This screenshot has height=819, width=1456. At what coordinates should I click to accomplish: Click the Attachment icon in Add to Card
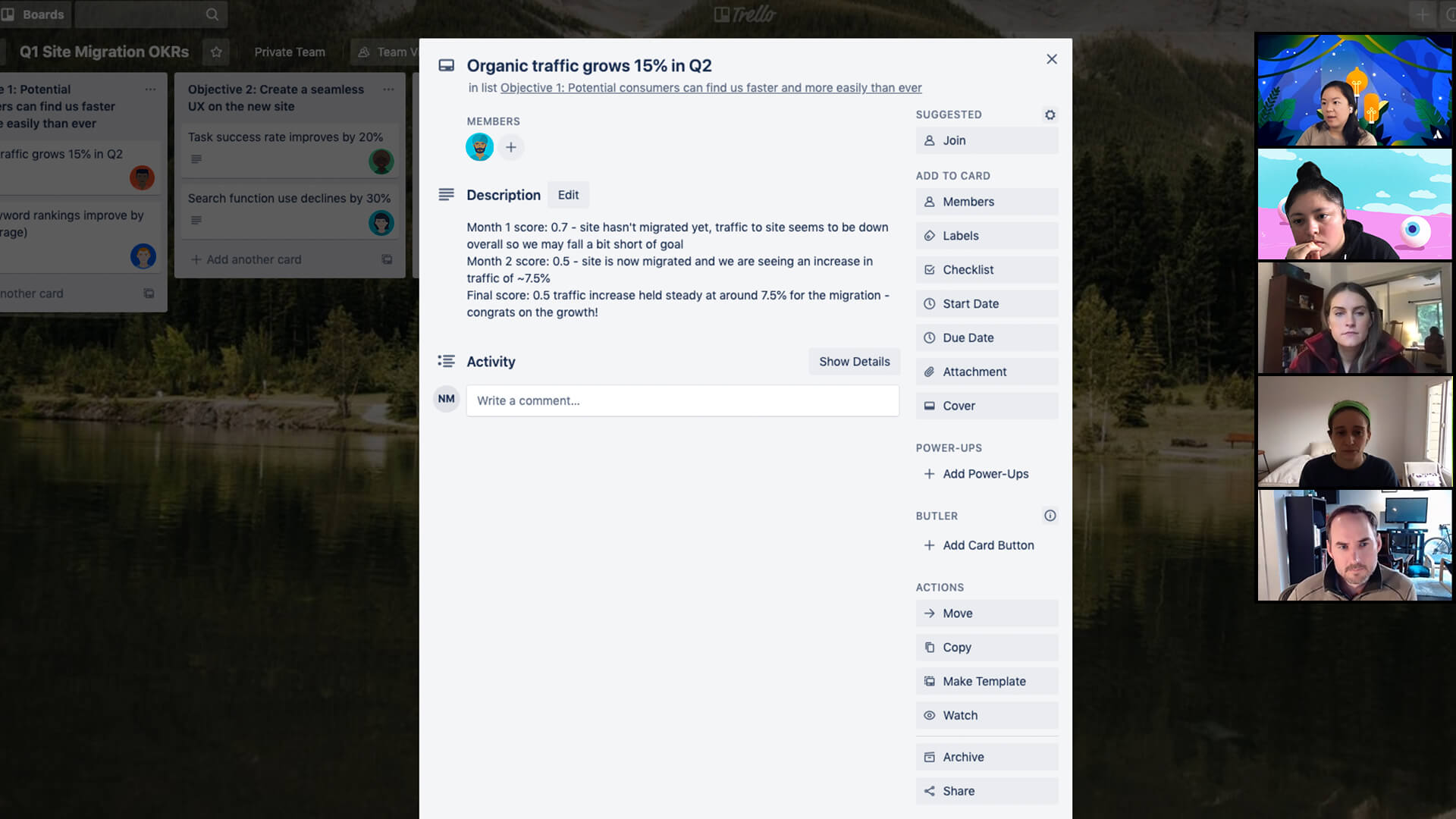pyautogui.click(x=928, y=371)
